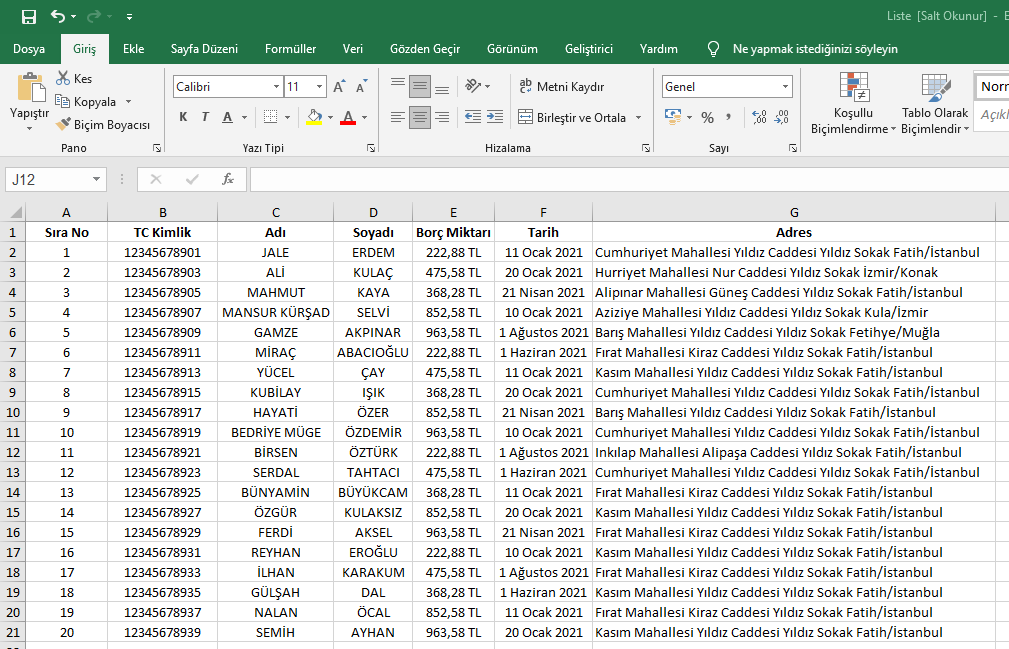Click Tablo Olarak Biçimlendir button
This screenshot has height=649, width=1009.
point(935,105)
